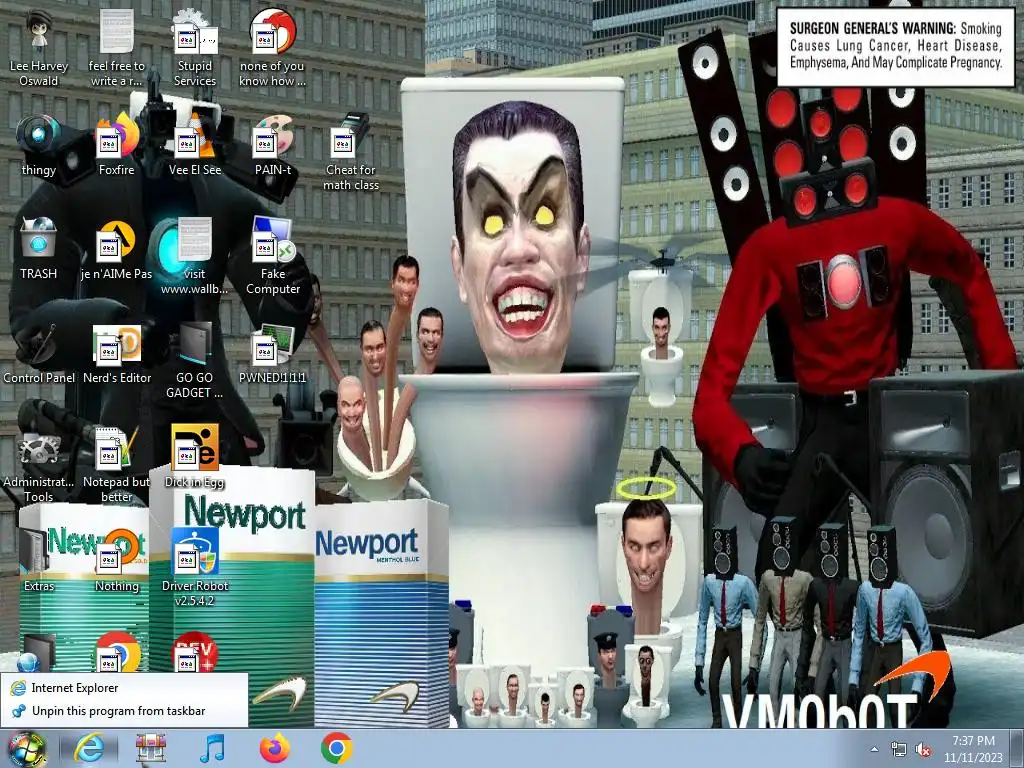This screenshot has width=1024, height=768.
Task: Select the Dick in Egg shortcut
Action: [x=195, y=457]
